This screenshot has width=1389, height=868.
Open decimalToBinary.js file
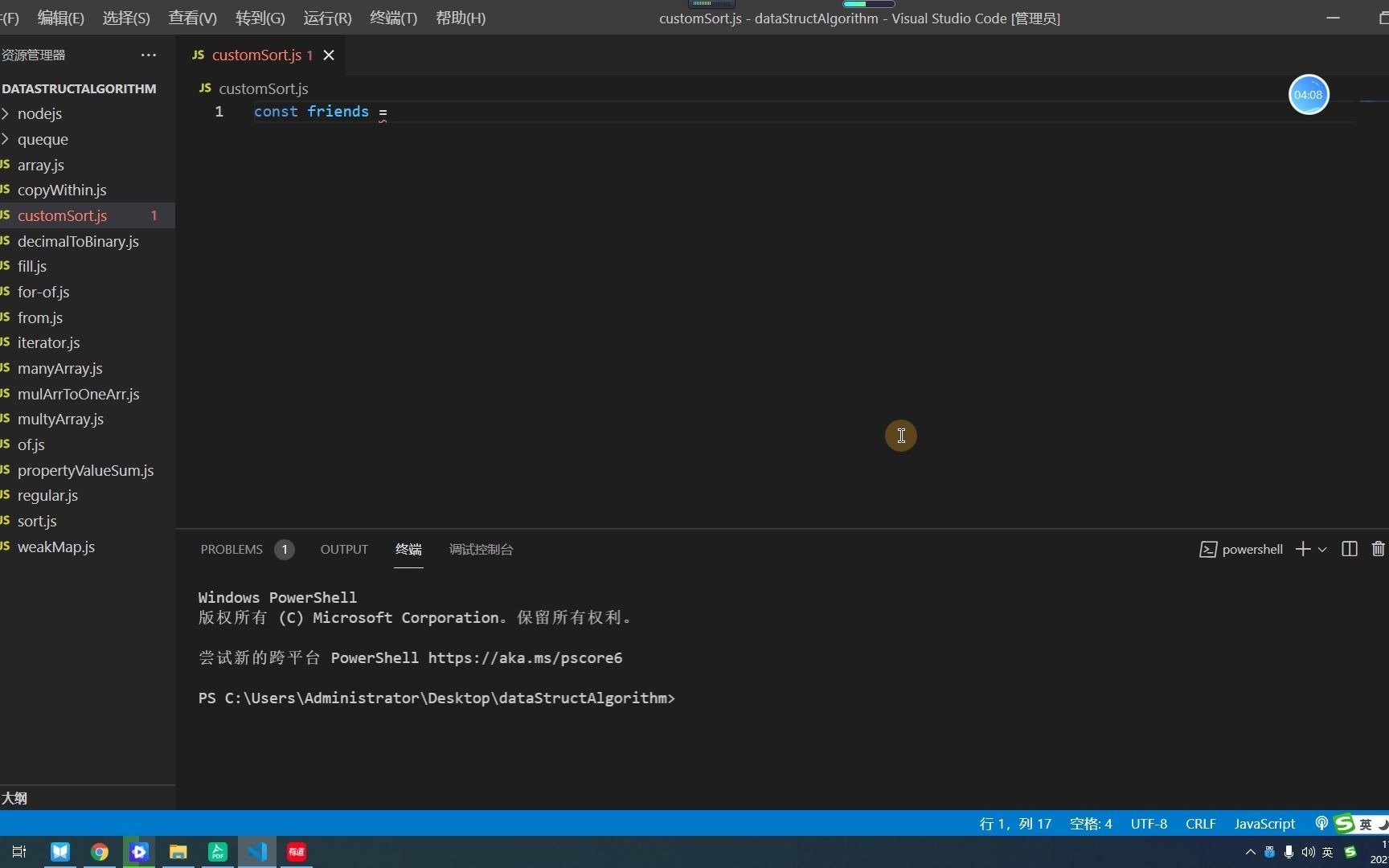pyautogui.click(x=87, y=241)
